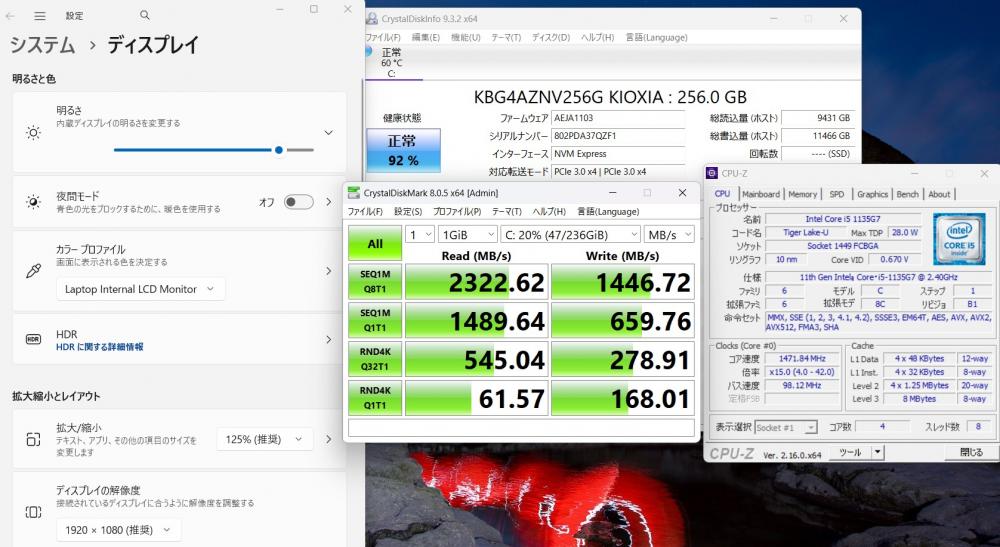Toggle the night mode switch
This screenshot has width=1000, height=547.
tap(298, 202)
